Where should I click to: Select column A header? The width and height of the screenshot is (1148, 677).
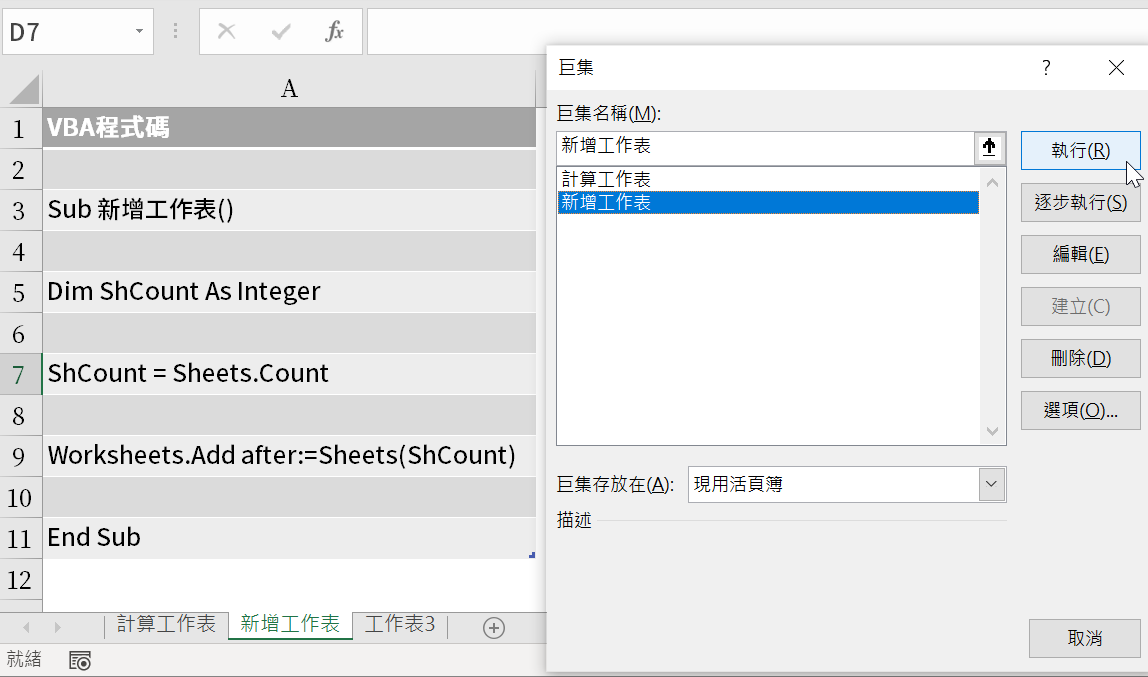pos(289,89)
